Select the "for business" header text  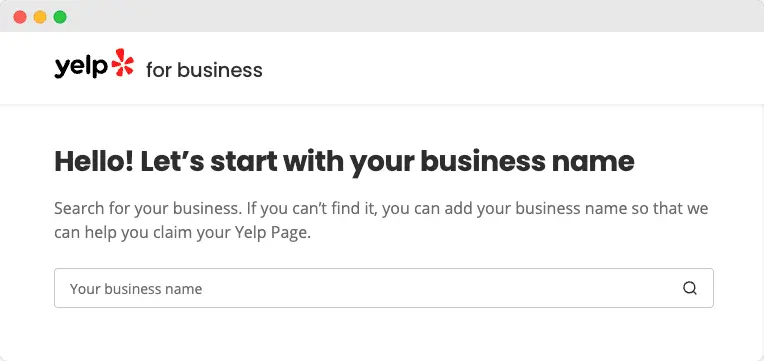204,70
